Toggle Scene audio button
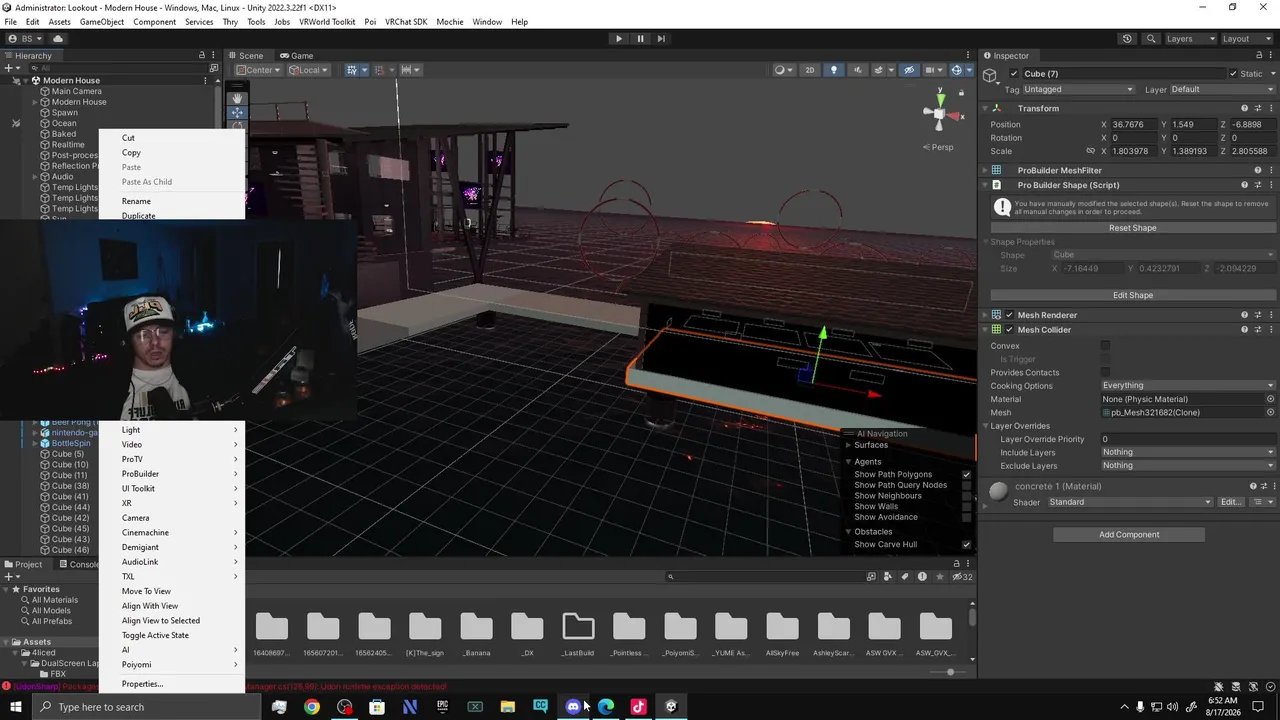Image resolution: width=1280 pixels, height=720 pixels. tap(856, 70)
